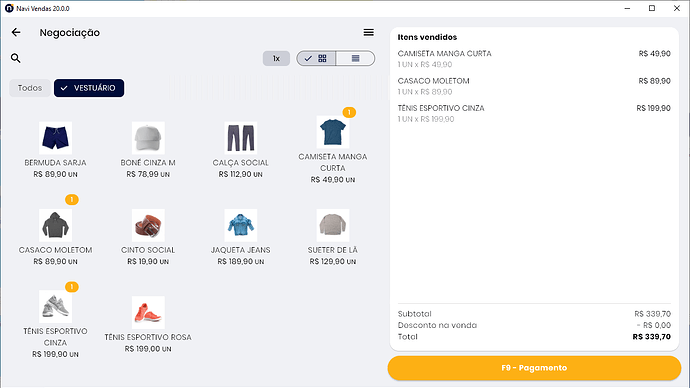Go back with the arrow icon
The image size is (690, 388).
(16, 32)
